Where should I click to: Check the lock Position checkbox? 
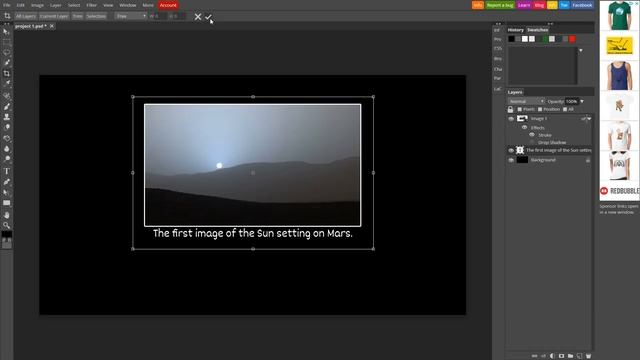coord(540,109)
